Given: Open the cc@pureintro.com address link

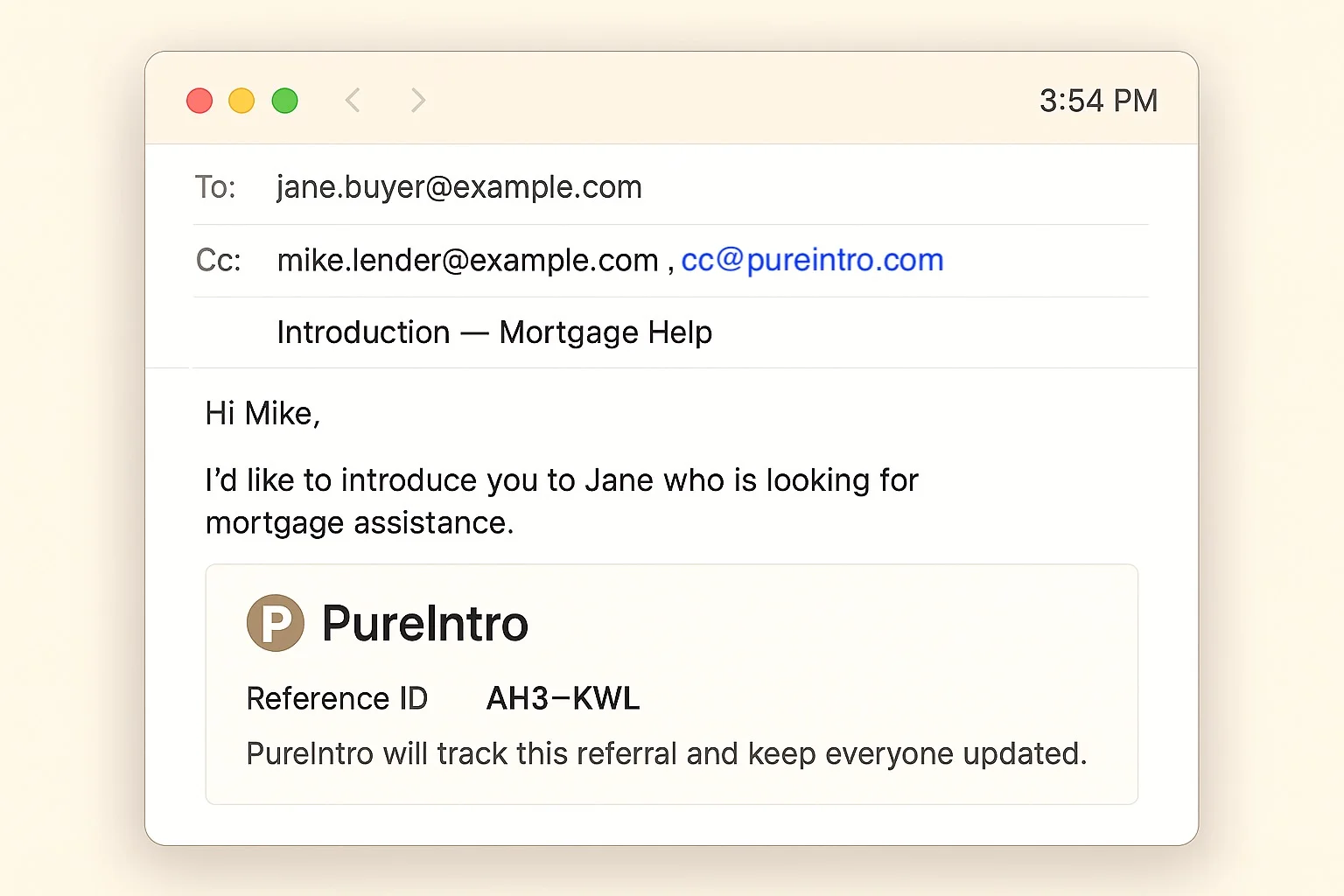Looking at the screenshot, I should tap(812, 260).
